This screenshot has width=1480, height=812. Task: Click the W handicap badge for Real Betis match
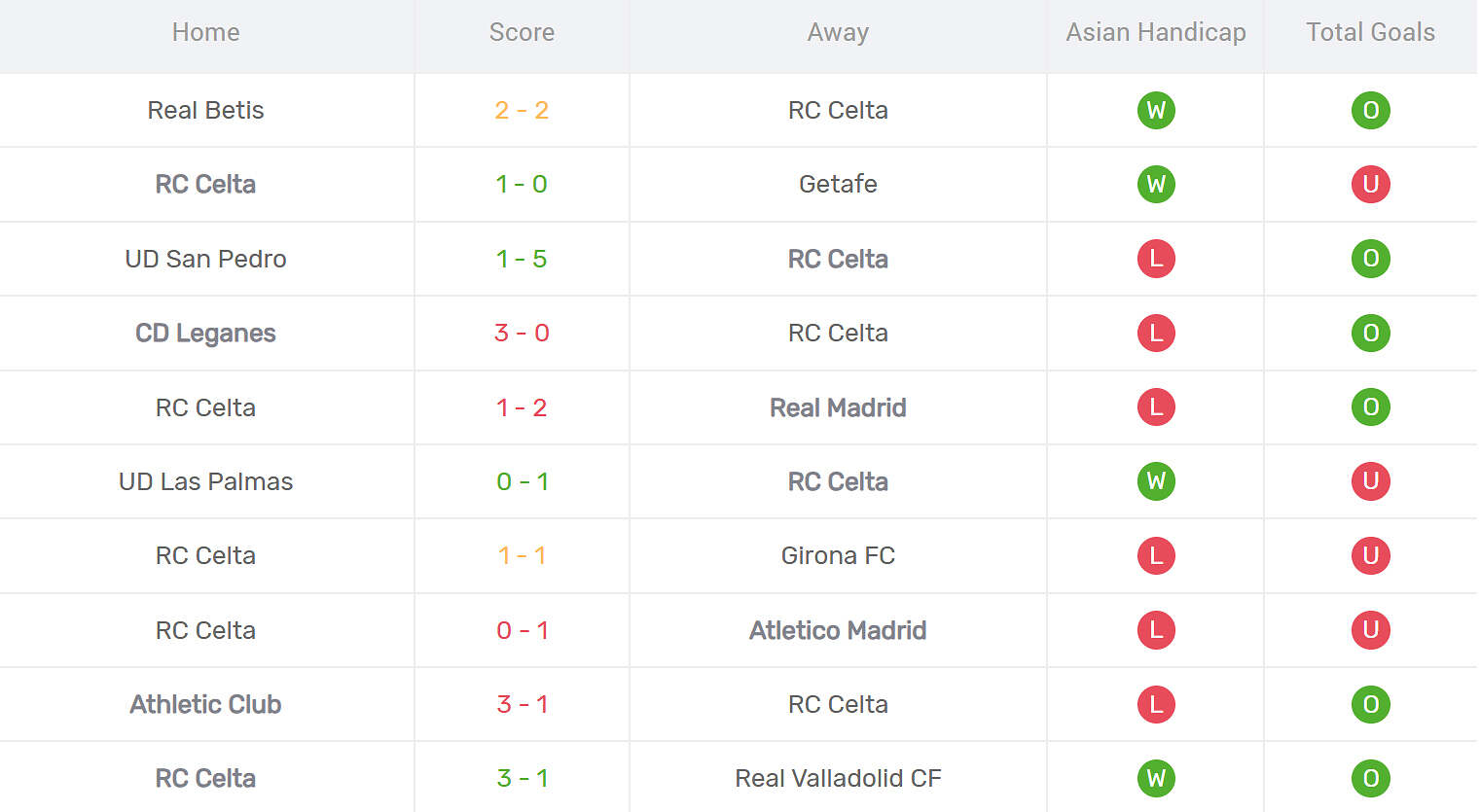coord(1156,110)
